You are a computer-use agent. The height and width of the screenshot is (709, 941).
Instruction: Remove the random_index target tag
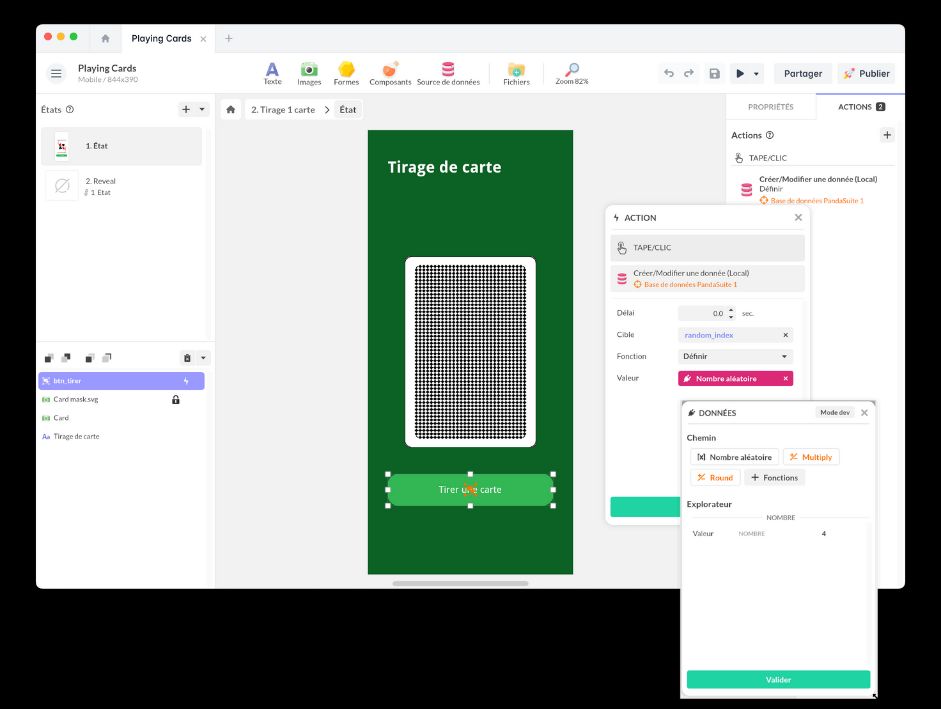pyautogui.click(x=785, y=335)
